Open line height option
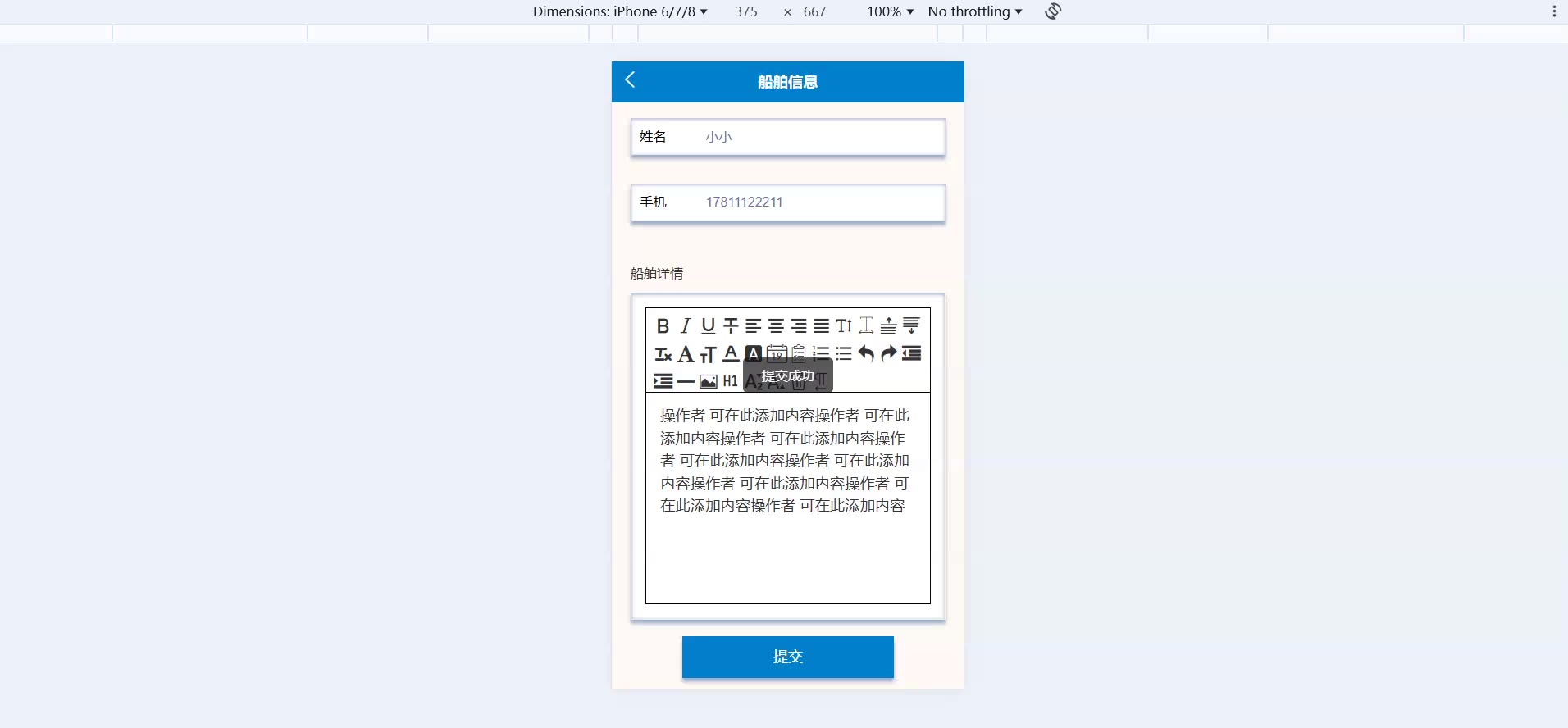The width and height of the screenshot is (1568, 728). click(x=844, y=325)
